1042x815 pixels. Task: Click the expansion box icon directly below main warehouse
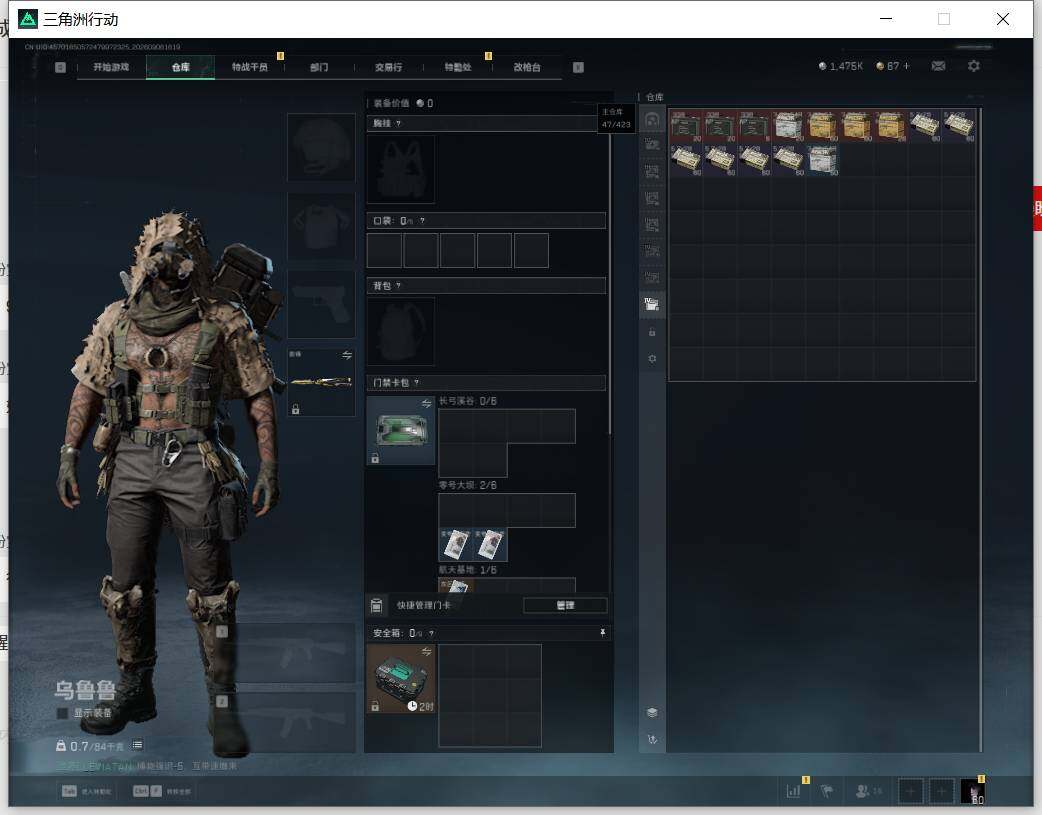(x=652, y=145)
